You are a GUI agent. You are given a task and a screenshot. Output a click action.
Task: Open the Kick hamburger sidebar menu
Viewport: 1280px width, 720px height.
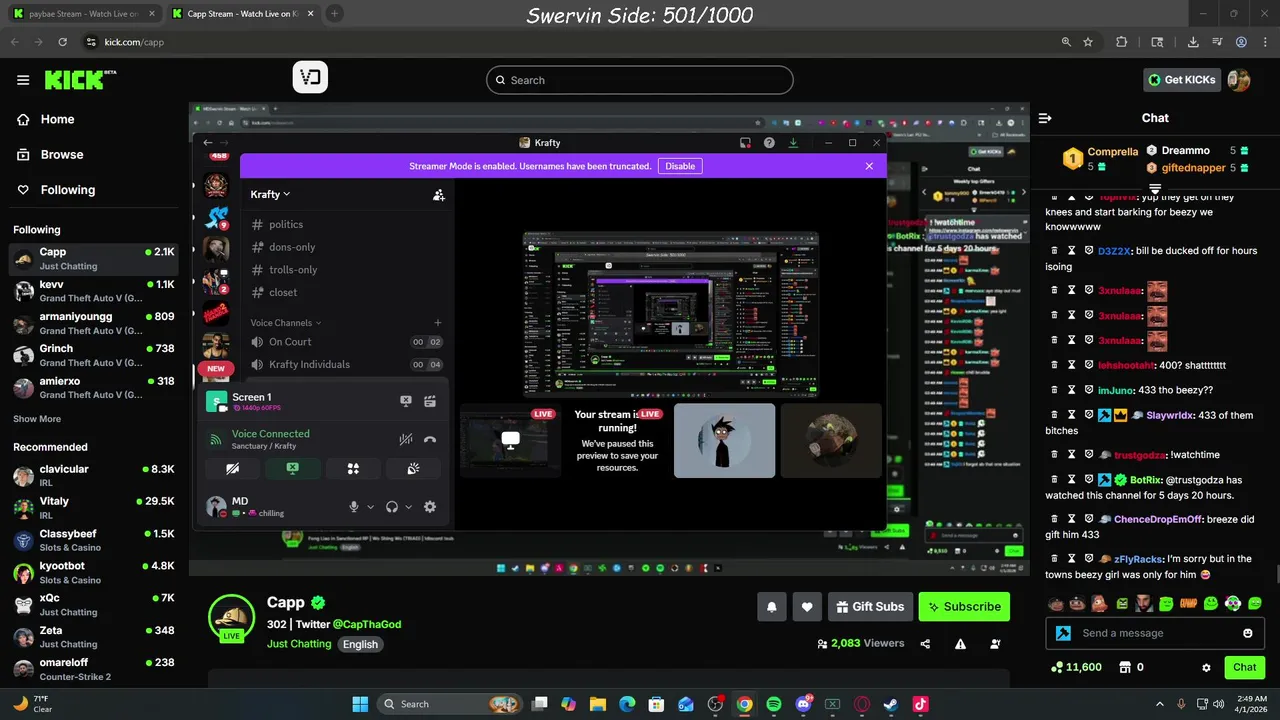23,80
